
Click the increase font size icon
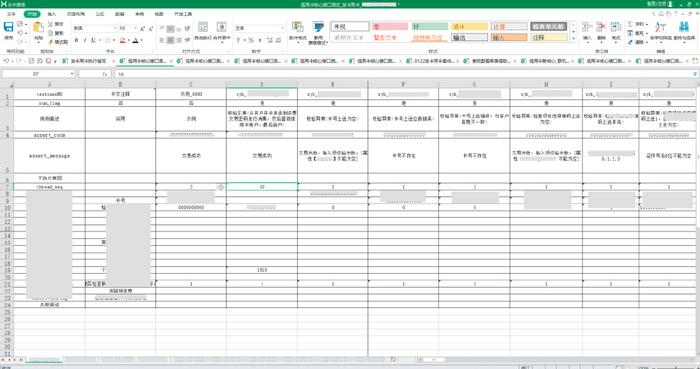tap(142, 29)
